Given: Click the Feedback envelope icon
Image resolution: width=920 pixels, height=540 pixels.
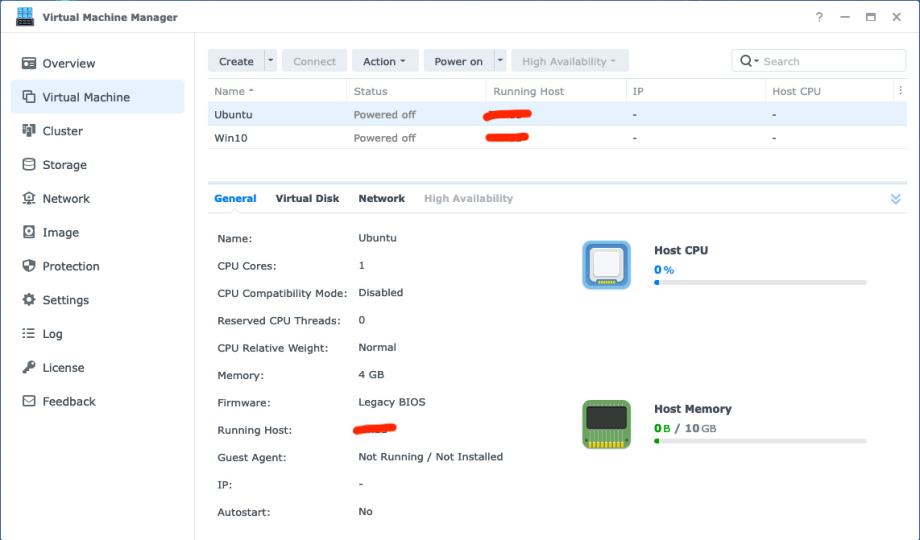Looking at the screenshot, I should [29, 402].
